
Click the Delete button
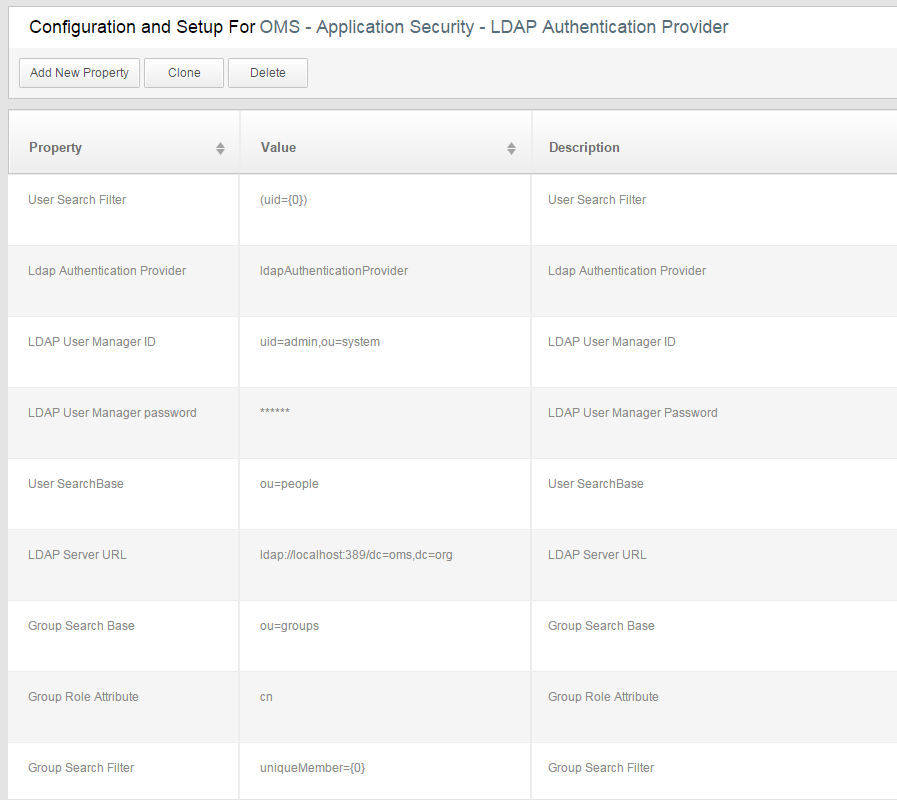click(x=267, y=73)
